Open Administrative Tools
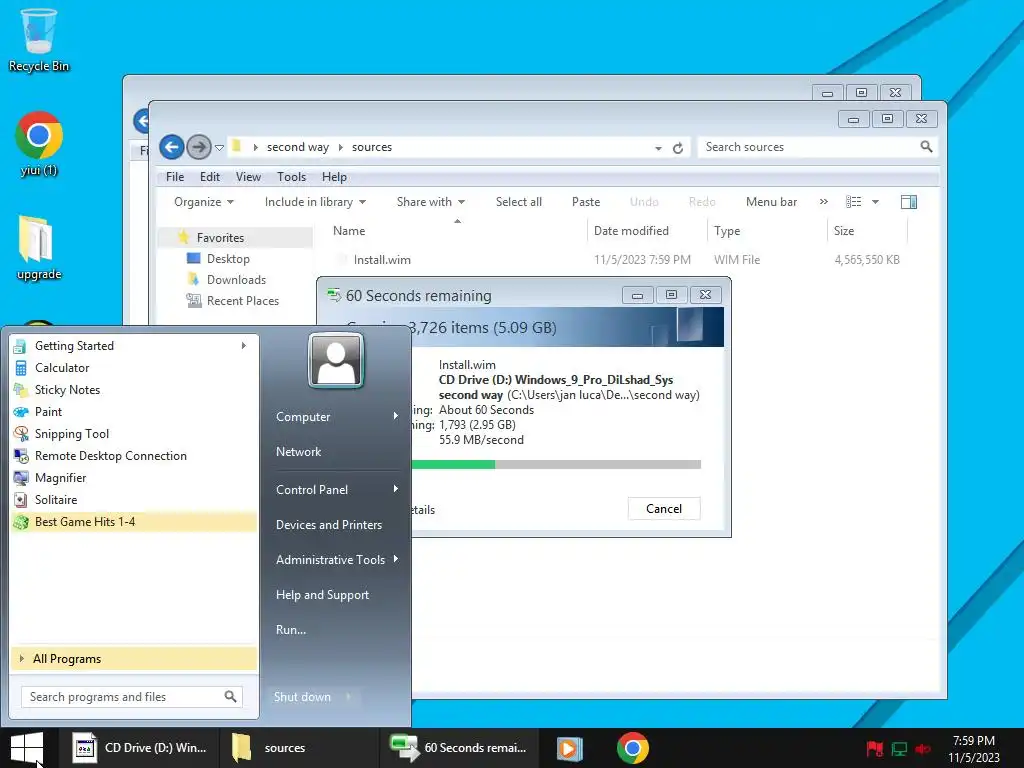Screen dimensions: 1024x768 click(336, 560)
